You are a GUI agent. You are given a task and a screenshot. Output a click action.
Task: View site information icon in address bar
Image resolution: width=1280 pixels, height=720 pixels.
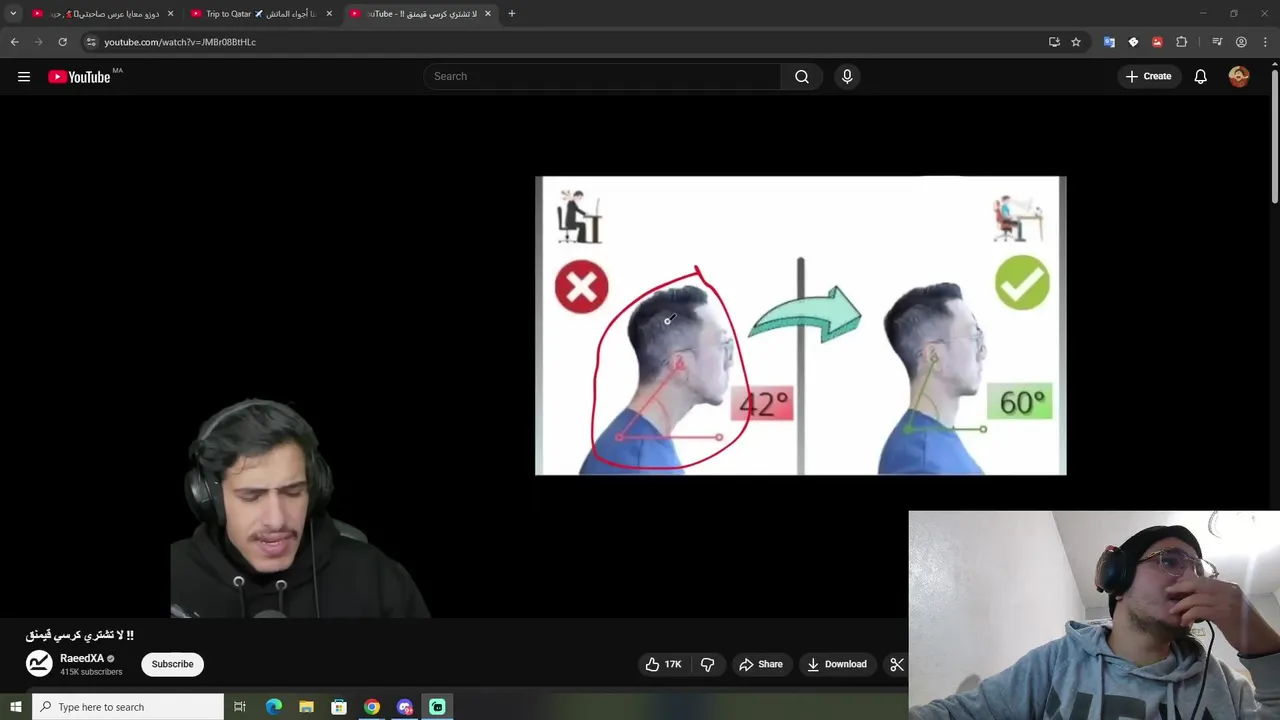pos(91,42)
